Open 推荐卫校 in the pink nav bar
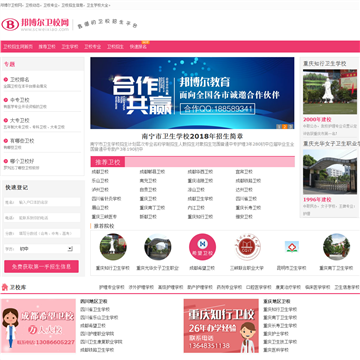Image resolution: width=360 pixels, height=360 pixels. click(47, 47)
